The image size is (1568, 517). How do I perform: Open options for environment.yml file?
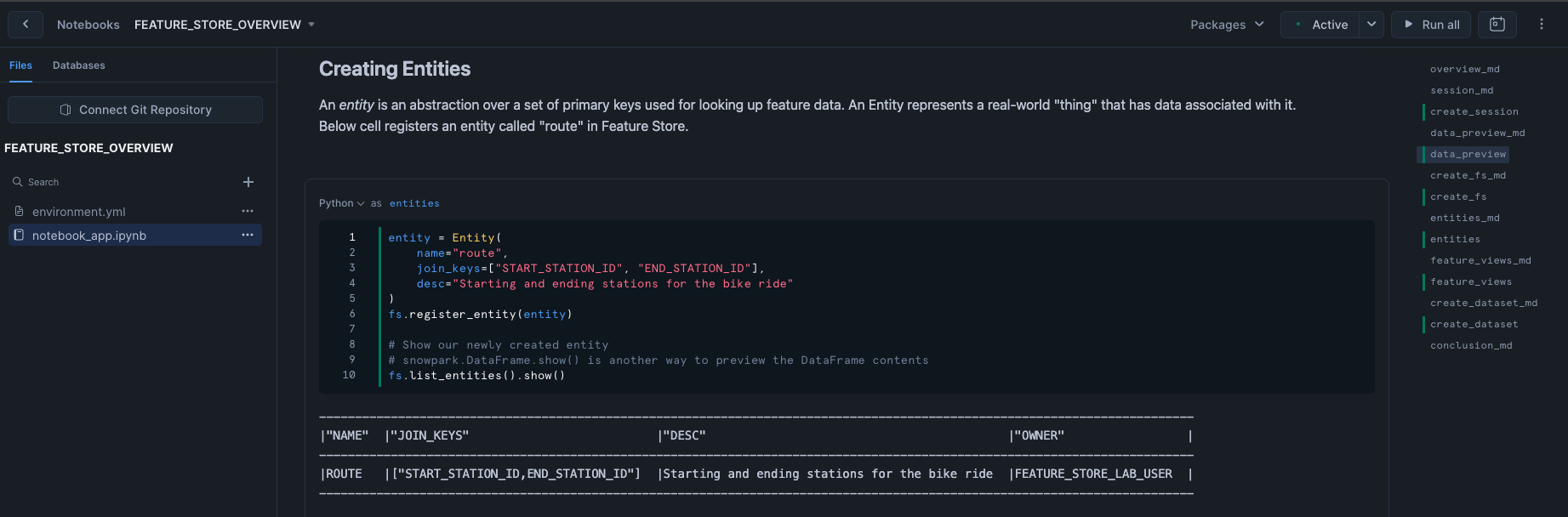tap(248, 211)
